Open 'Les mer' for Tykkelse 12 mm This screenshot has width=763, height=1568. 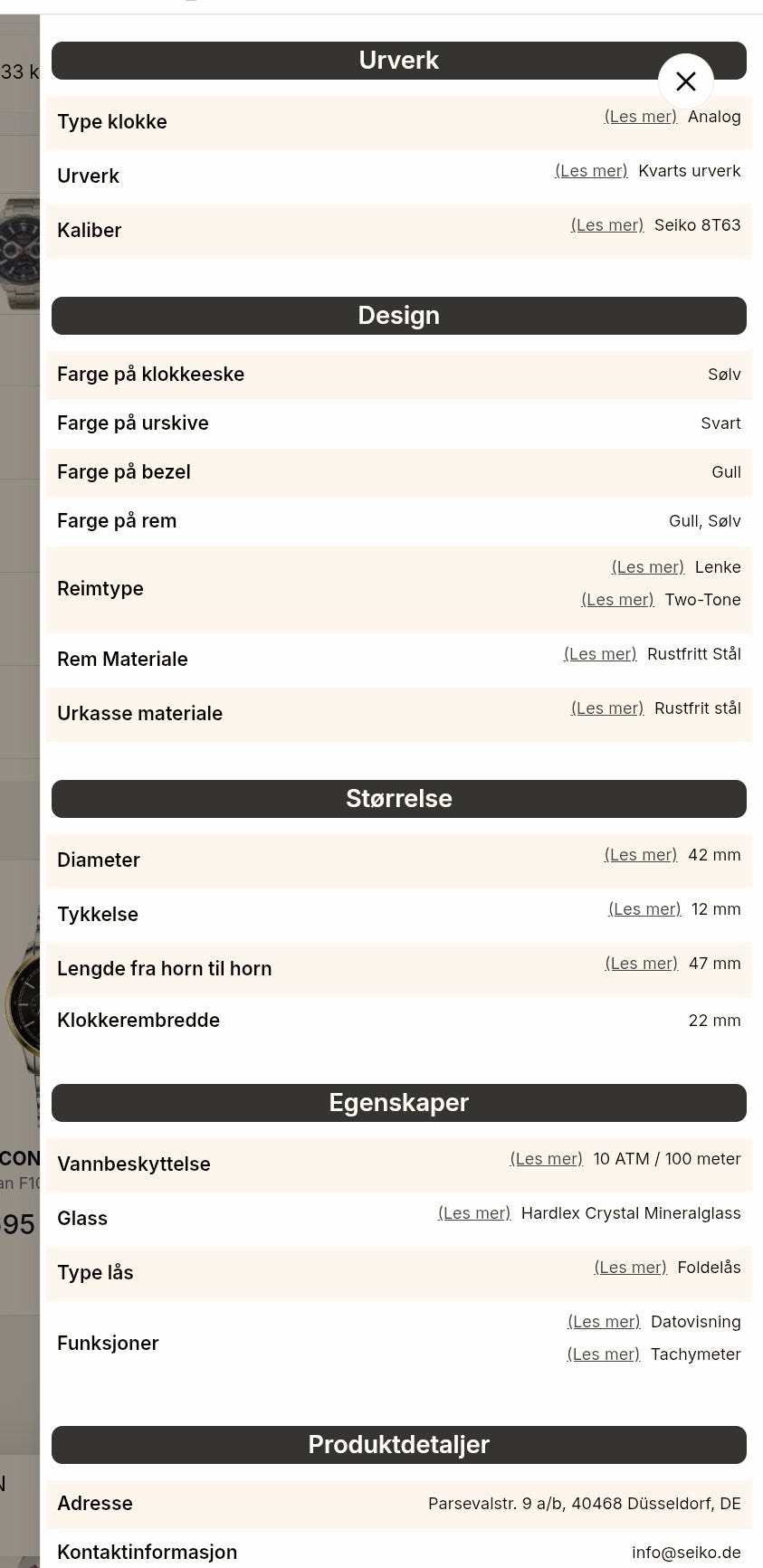click(644, 909)
